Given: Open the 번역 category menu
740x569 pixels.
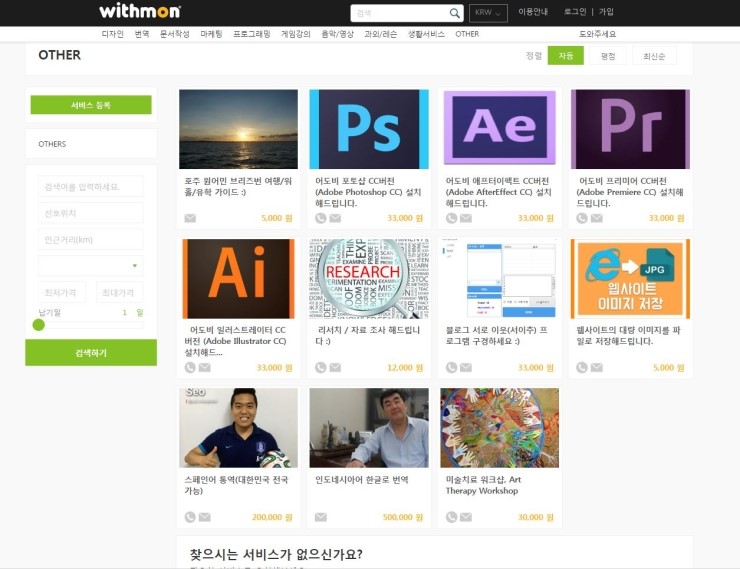Looking at the screenshot, I should [142, 34].
